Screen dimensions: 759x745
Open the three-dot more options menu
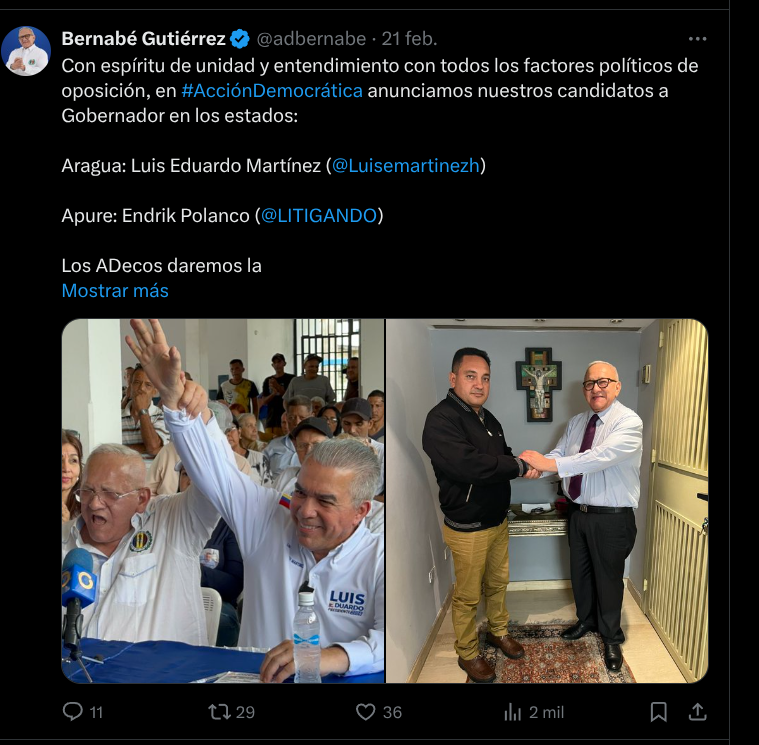(x=698, y=39)
